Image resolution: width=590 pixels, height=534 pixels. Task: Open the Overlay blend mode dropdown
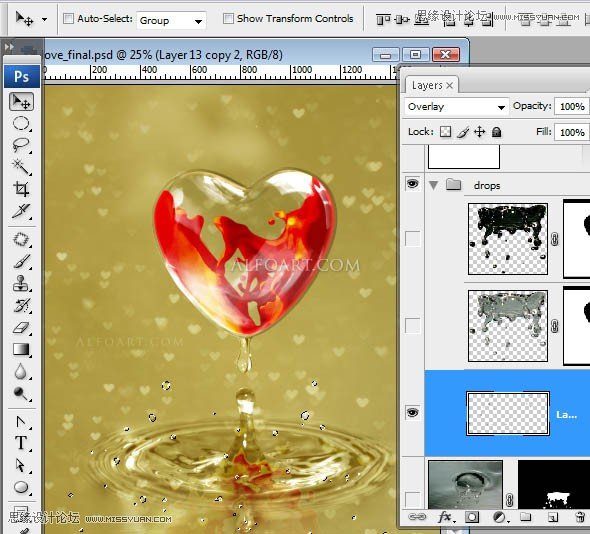457,107
